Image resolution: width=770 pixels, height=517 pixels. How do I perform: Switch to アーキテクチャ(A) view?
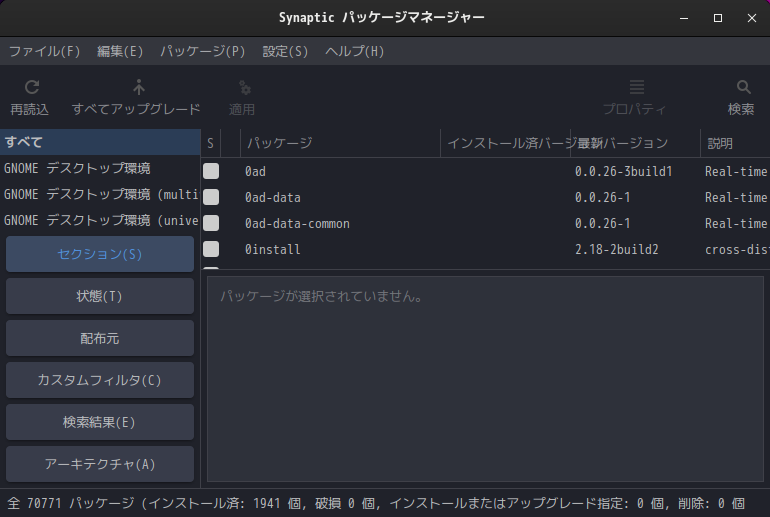point(100,464)
